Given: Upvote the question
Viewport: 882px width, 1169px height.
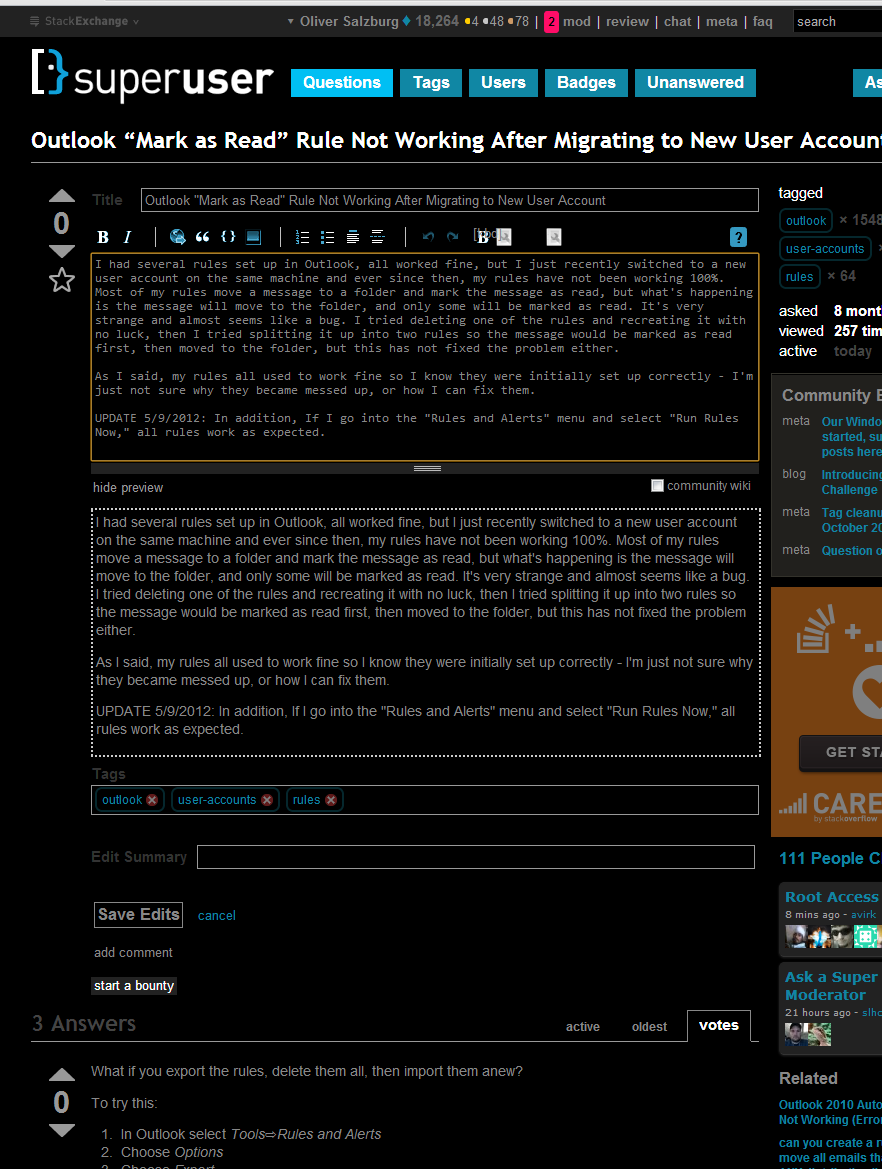Looking at the screenshot, I should [62, 196].
